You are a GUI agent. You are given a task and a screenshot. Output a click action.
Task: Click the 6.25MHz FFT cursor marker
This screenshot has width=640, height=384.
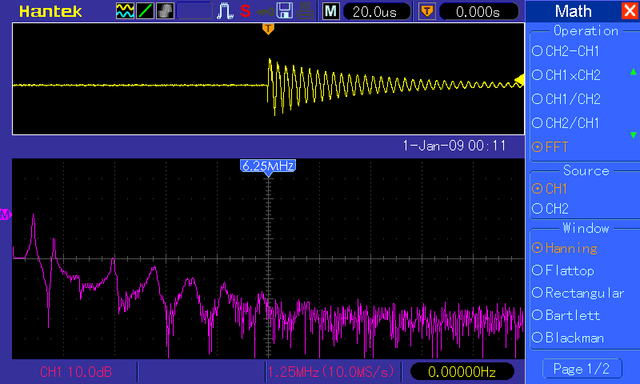click(x=268, y=166)
